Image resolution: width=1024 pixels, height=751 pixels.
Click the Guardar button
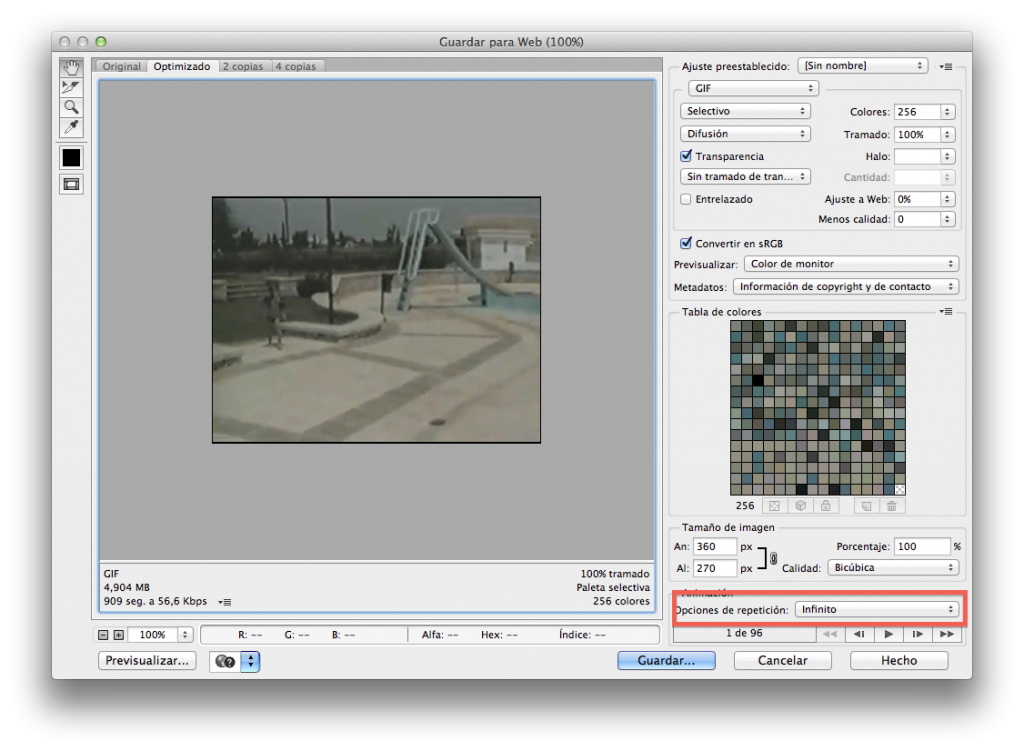tap(667, 661)
